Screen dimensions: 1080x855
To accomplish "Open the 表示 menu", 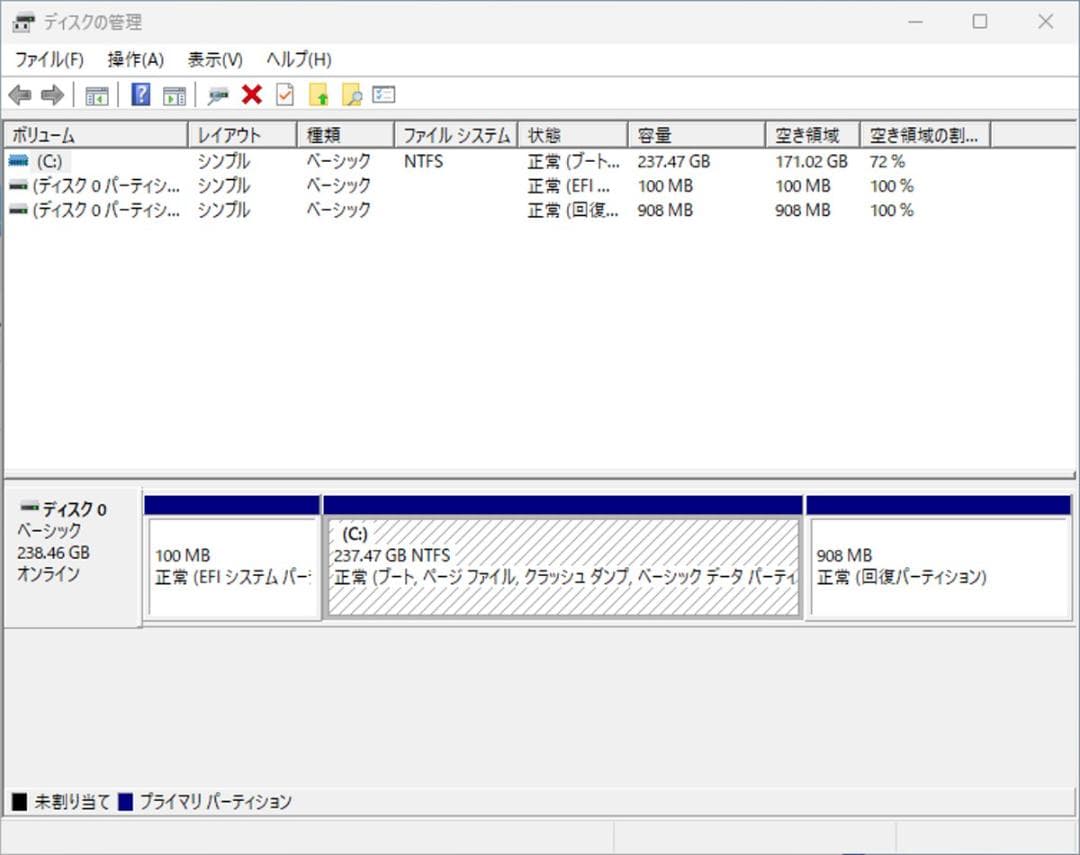I will pyautogui.click(x=213, y=60).
